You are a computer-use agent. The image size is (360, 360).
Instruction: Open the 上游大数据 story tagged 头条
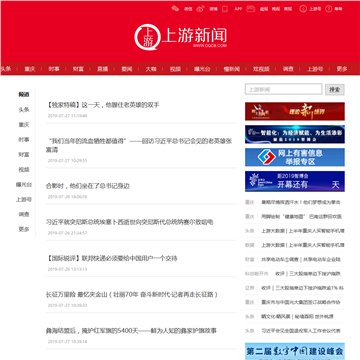[303, 231]
